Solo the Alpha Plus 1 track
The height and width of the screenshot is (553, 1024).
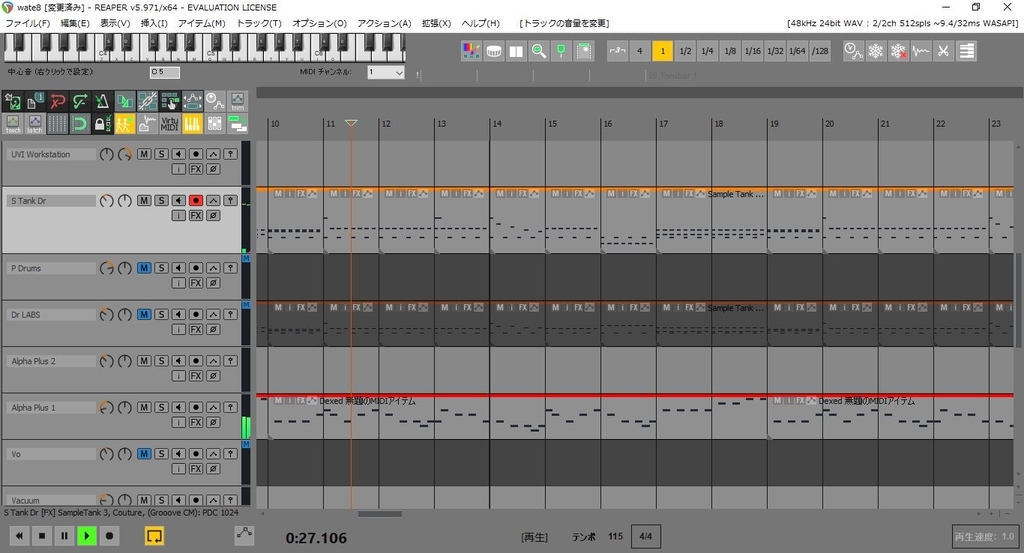pyautogui.click(x=161, y=407)
